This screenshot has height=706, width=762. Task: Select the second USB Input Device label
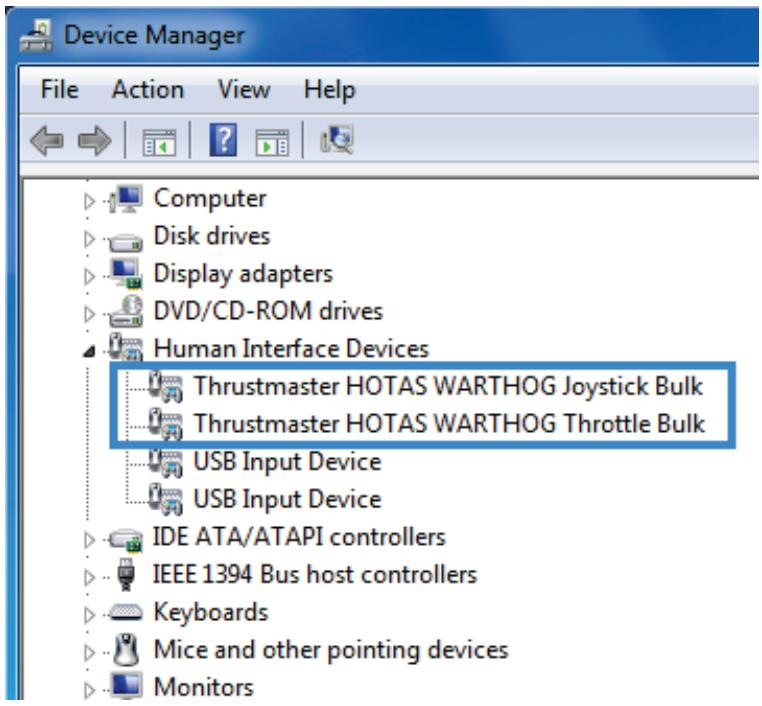coord(287,499)
